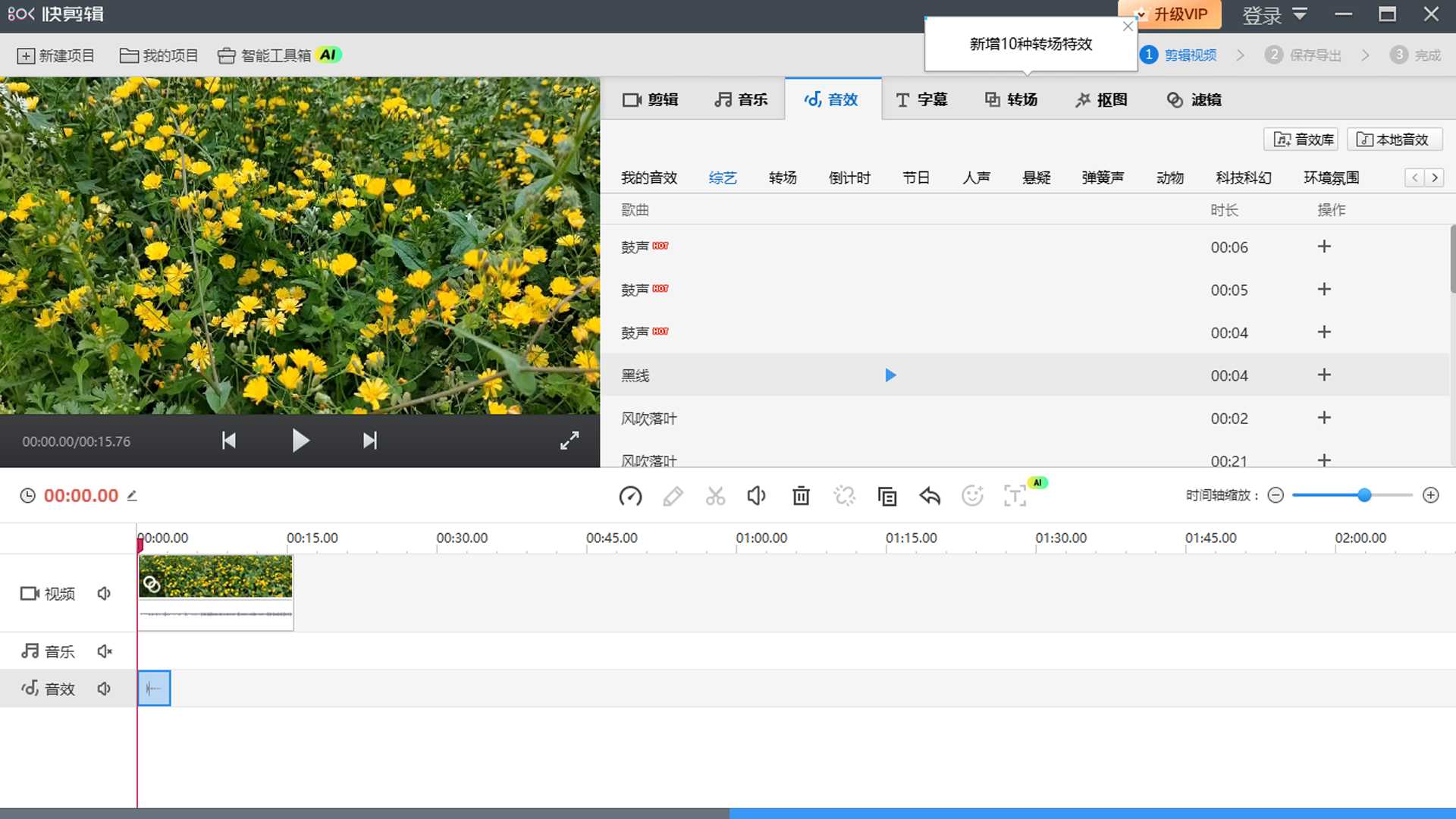Select the scissors split tool
The image size is (1456, 819).
click(x=715, y=496)
